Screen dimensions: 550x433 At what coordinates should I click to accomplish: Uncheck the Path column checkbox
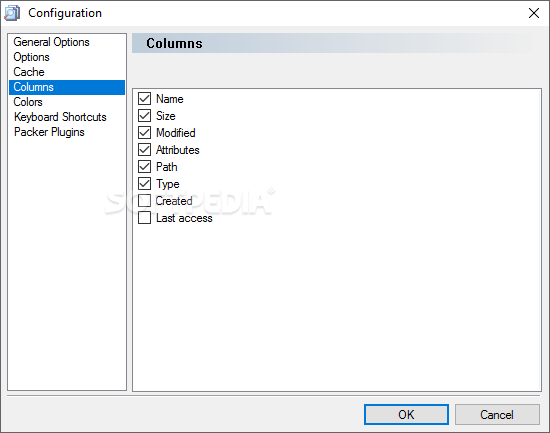pyautogui.click(x=145, y=167)
